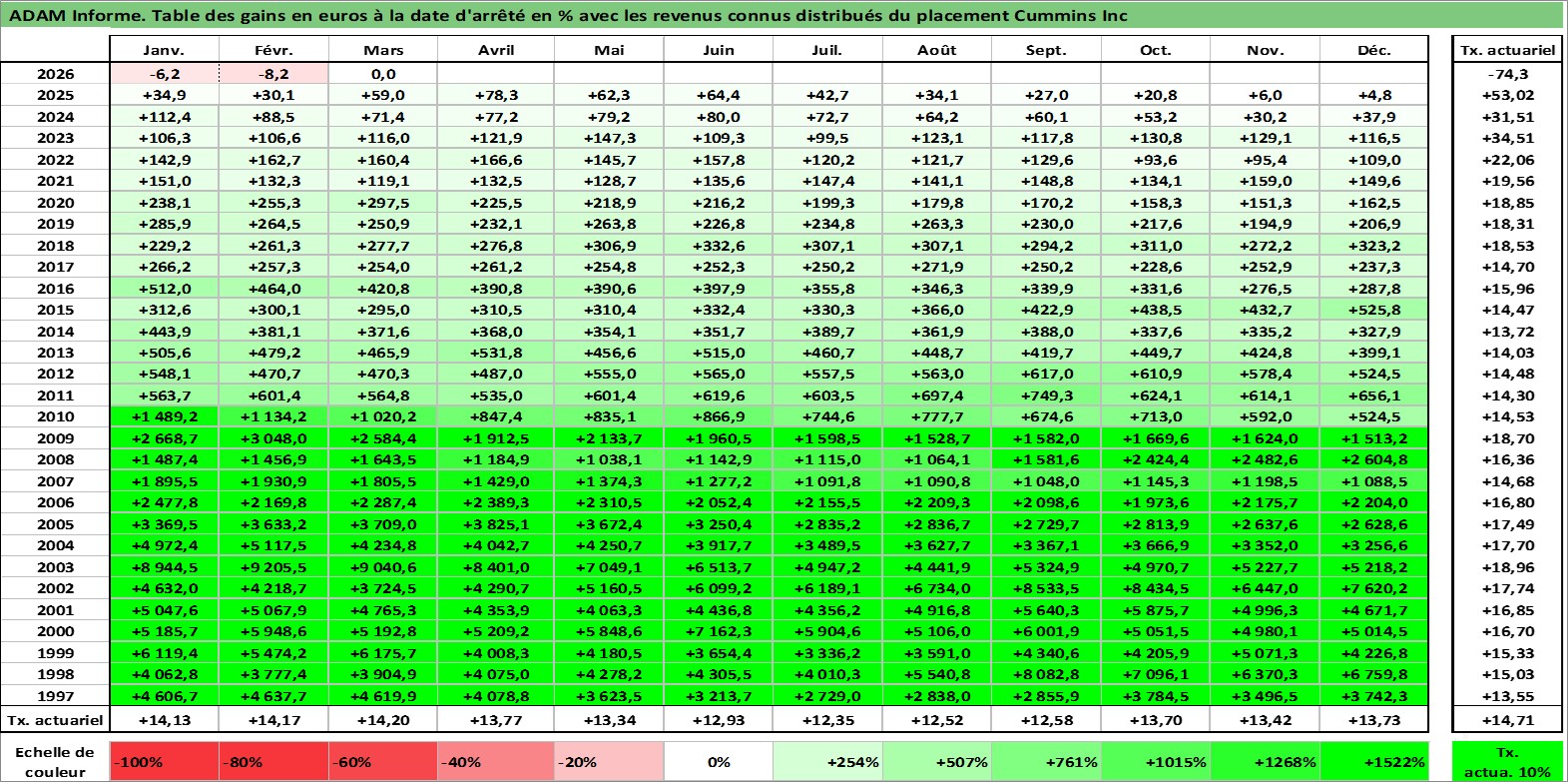Click the -74,3 actuarial rate for 2026
This screenshot has height=782, width=1568.
click(x=1508, y=74)
